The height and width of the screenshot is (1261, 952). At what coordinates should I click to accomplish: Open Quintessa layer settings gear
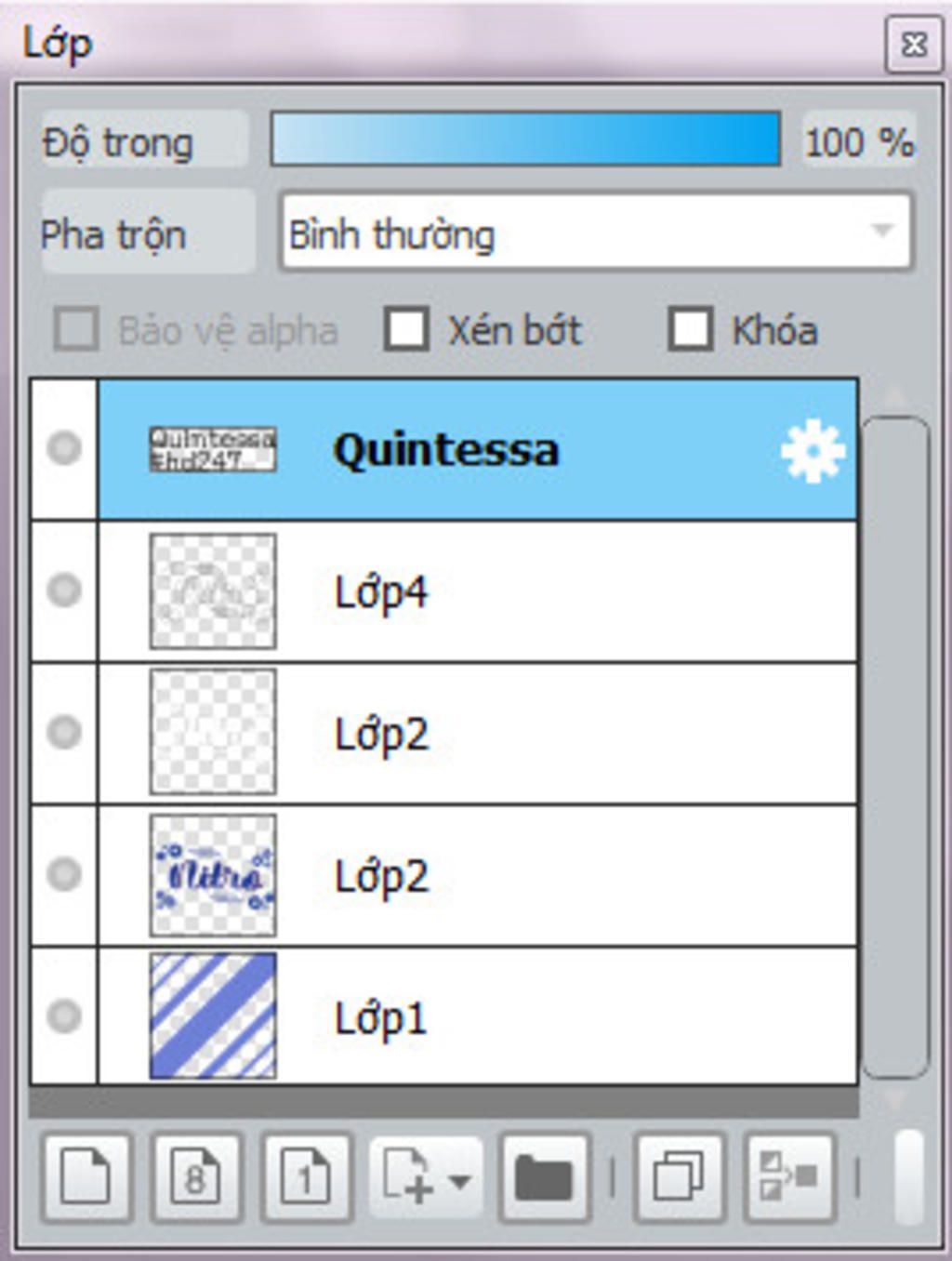pyautogui.click(x=813, y=451)
